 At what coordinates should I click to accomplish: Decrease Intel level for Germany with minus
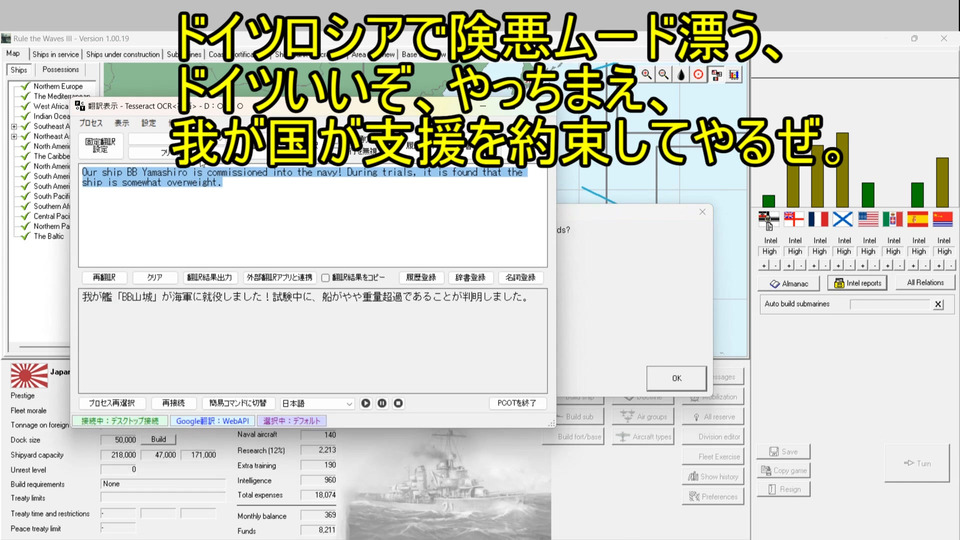click(x=774, y=266)
